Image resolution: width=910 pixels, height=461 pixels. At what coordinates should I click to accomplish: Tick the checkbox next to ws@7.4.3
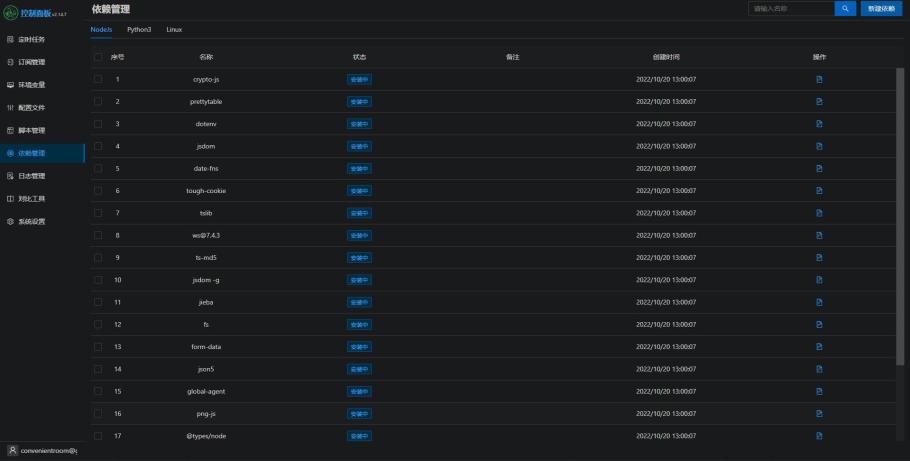pos(98,235)
